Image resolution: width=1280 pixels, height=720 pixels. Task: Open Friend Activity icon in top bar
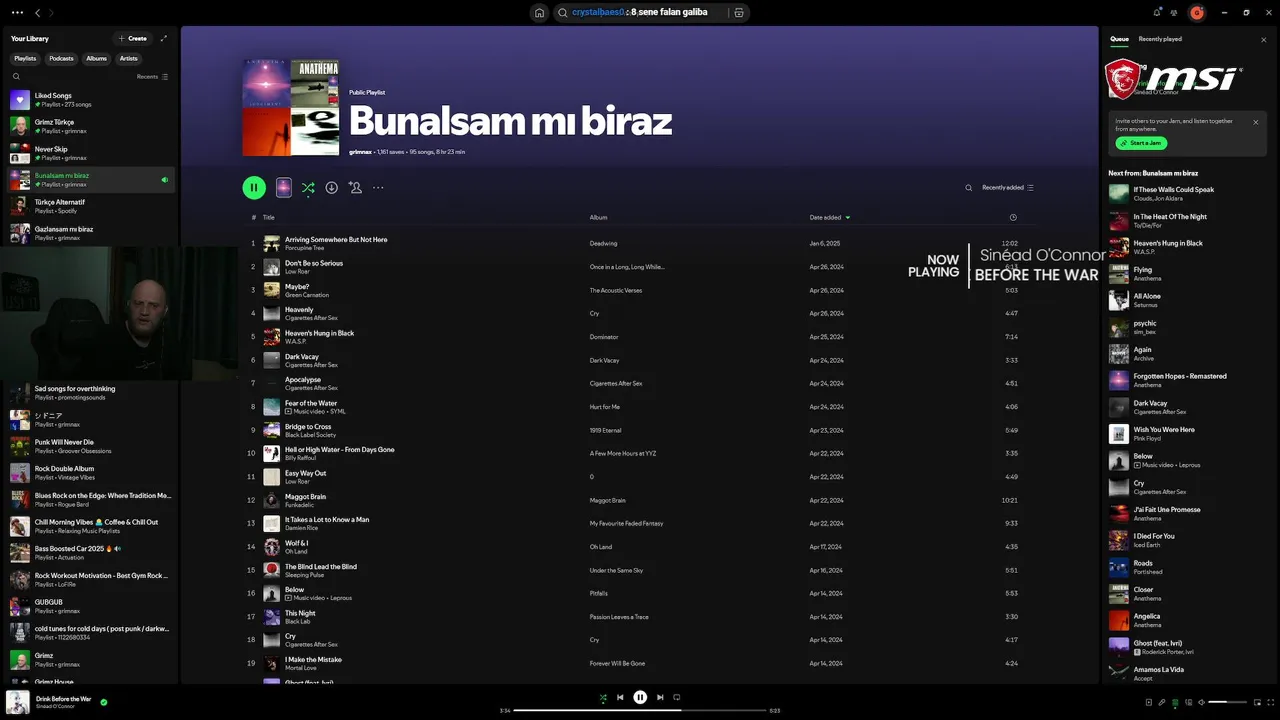tap(1174, 13)
